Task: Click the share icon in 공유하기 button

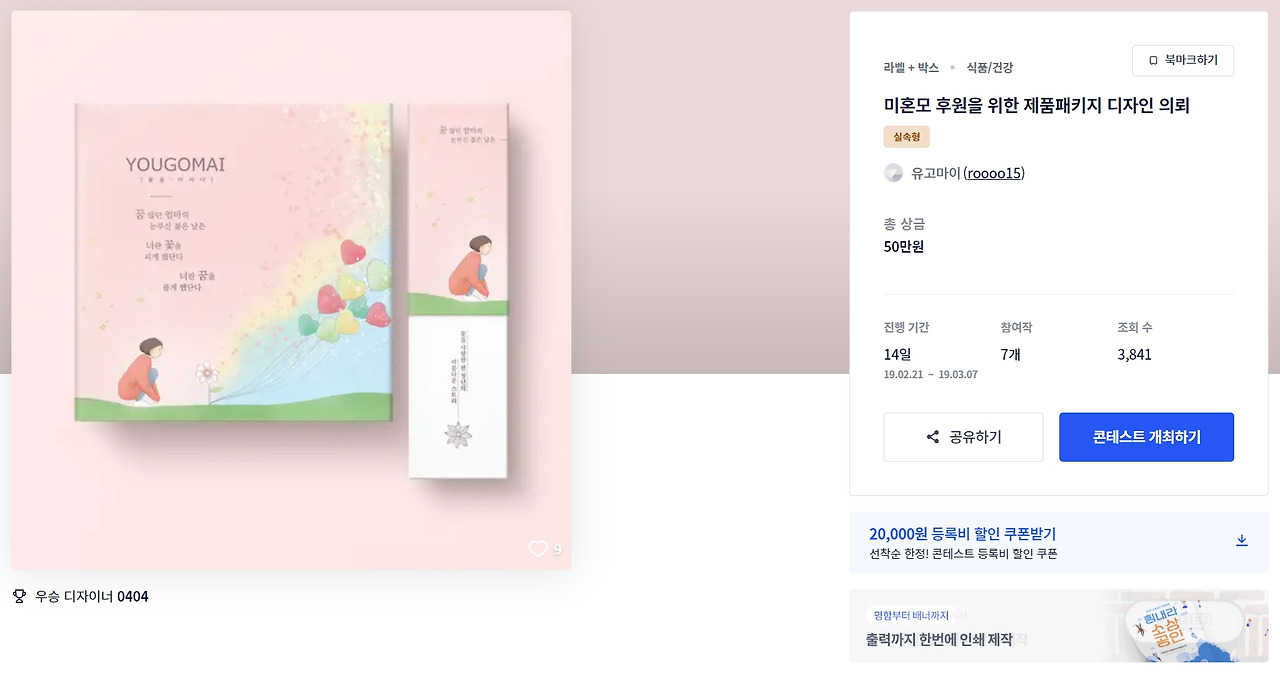Action: [933, 437]
